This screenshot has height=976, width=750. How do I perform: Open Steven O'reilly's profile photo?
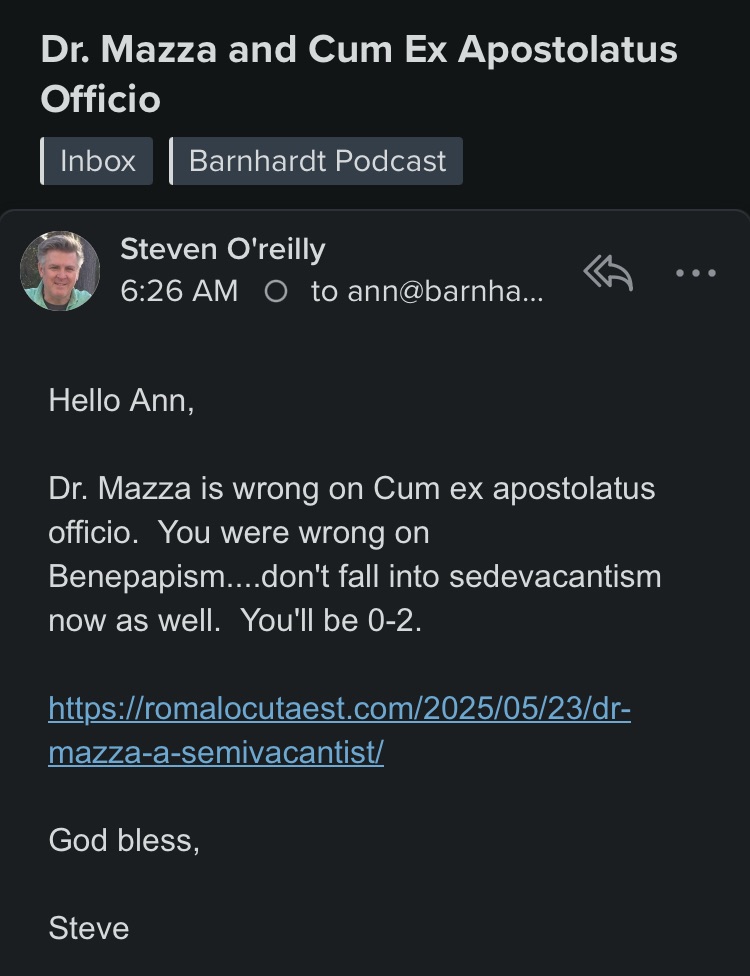click(60, 271)
